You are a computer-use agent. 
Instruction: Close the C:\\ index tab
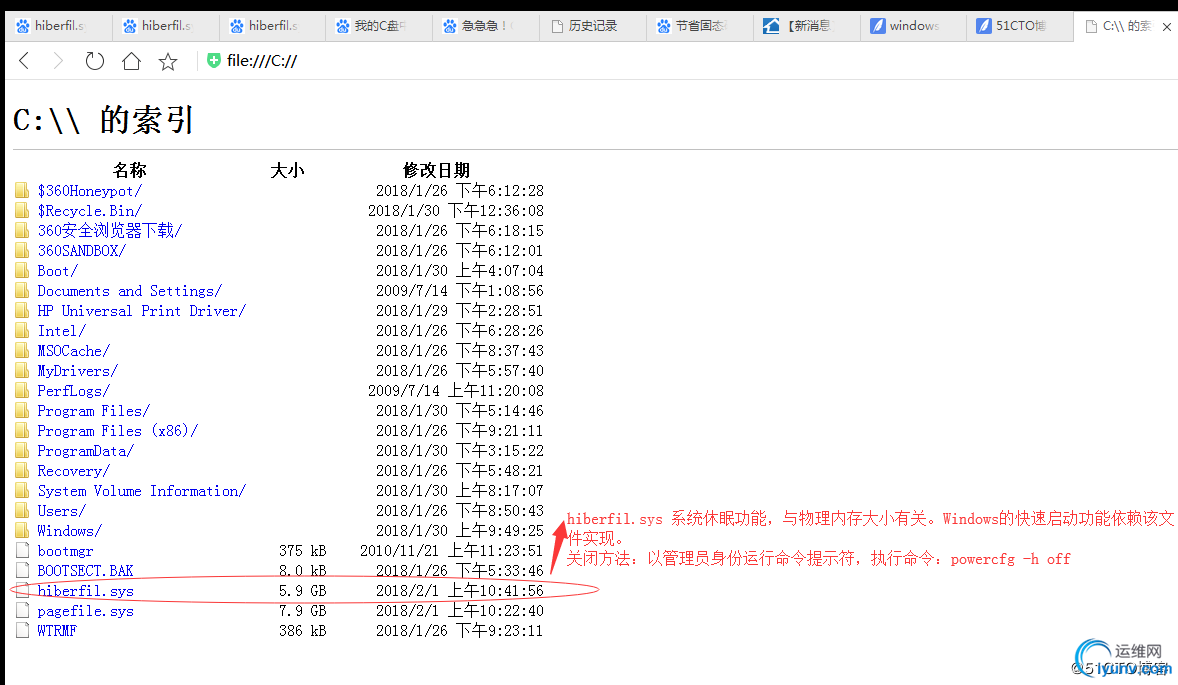pyautogui.click(x=1167, y=26)
